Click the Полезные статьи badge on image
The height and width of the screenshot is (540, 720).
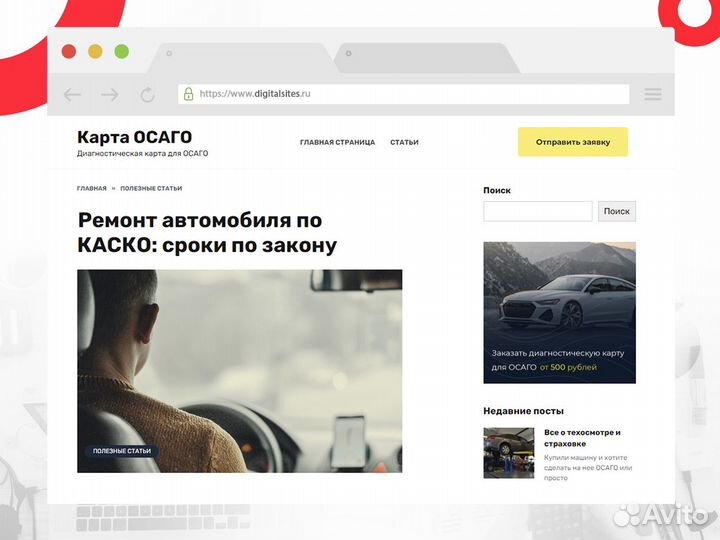[122, 451]
